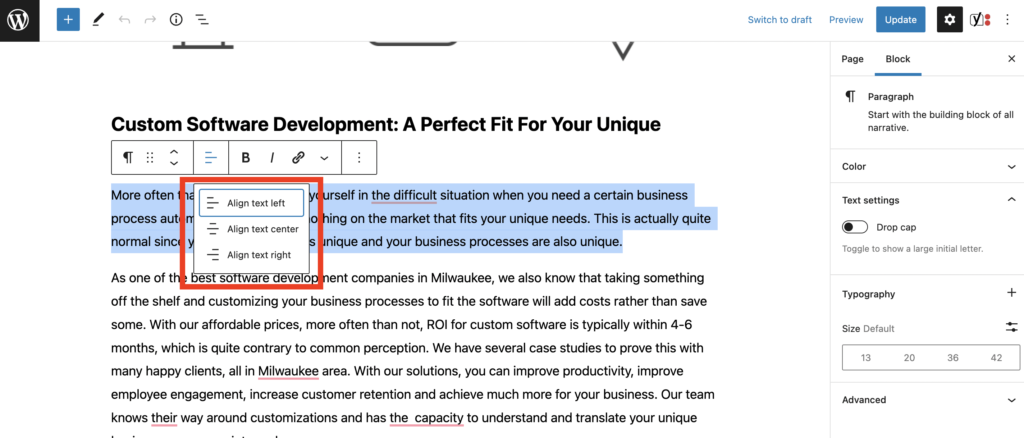This screenshot has width=1024, height=438.
Task: Expand the Color panel
Action: pyautogui.click(x=926, y=166)
